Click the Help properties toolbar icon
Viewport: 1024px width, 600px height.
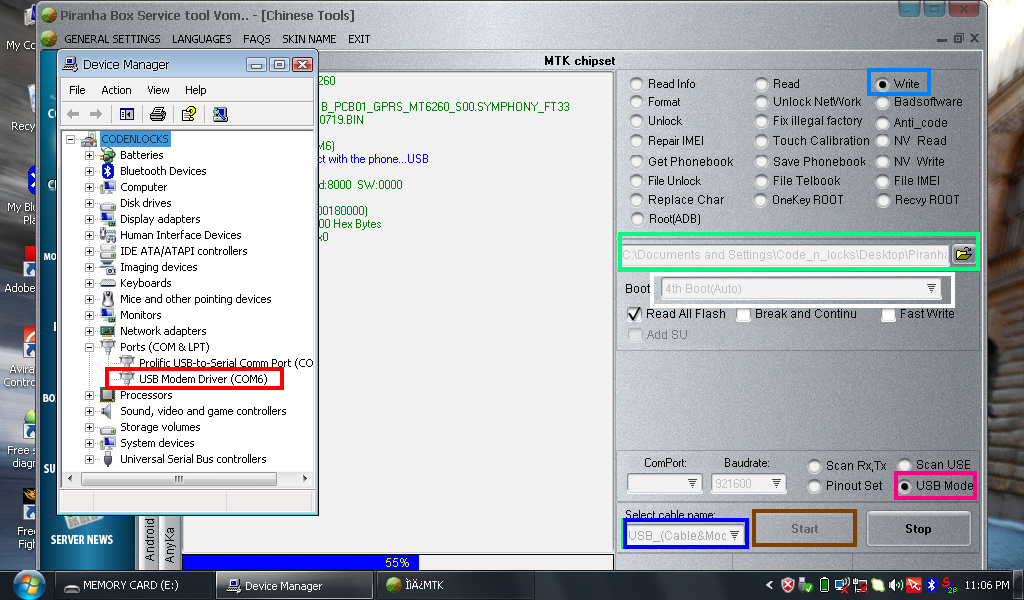187,114
